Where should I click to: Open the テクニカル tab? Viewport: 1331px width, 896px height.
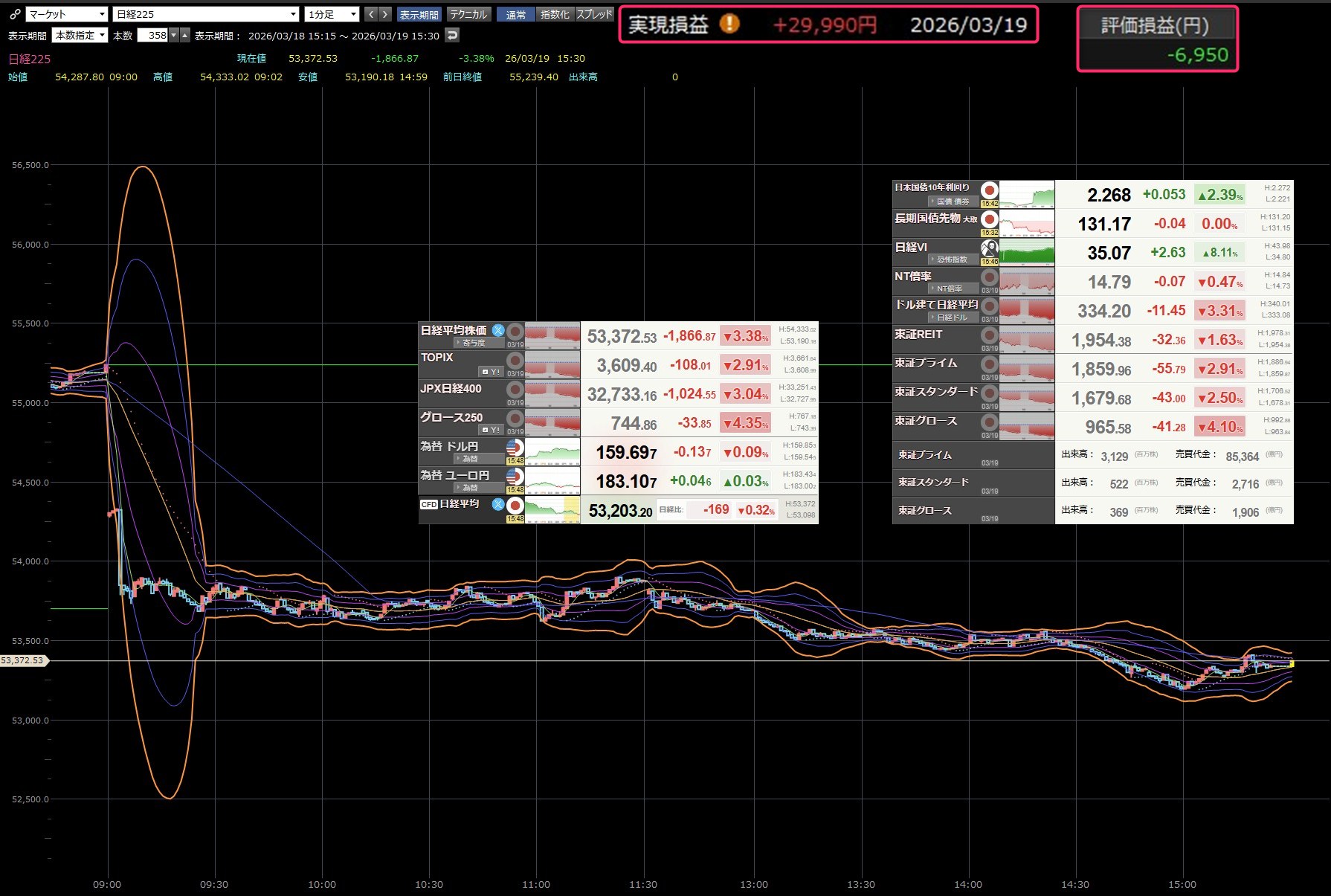pos(468,14)
